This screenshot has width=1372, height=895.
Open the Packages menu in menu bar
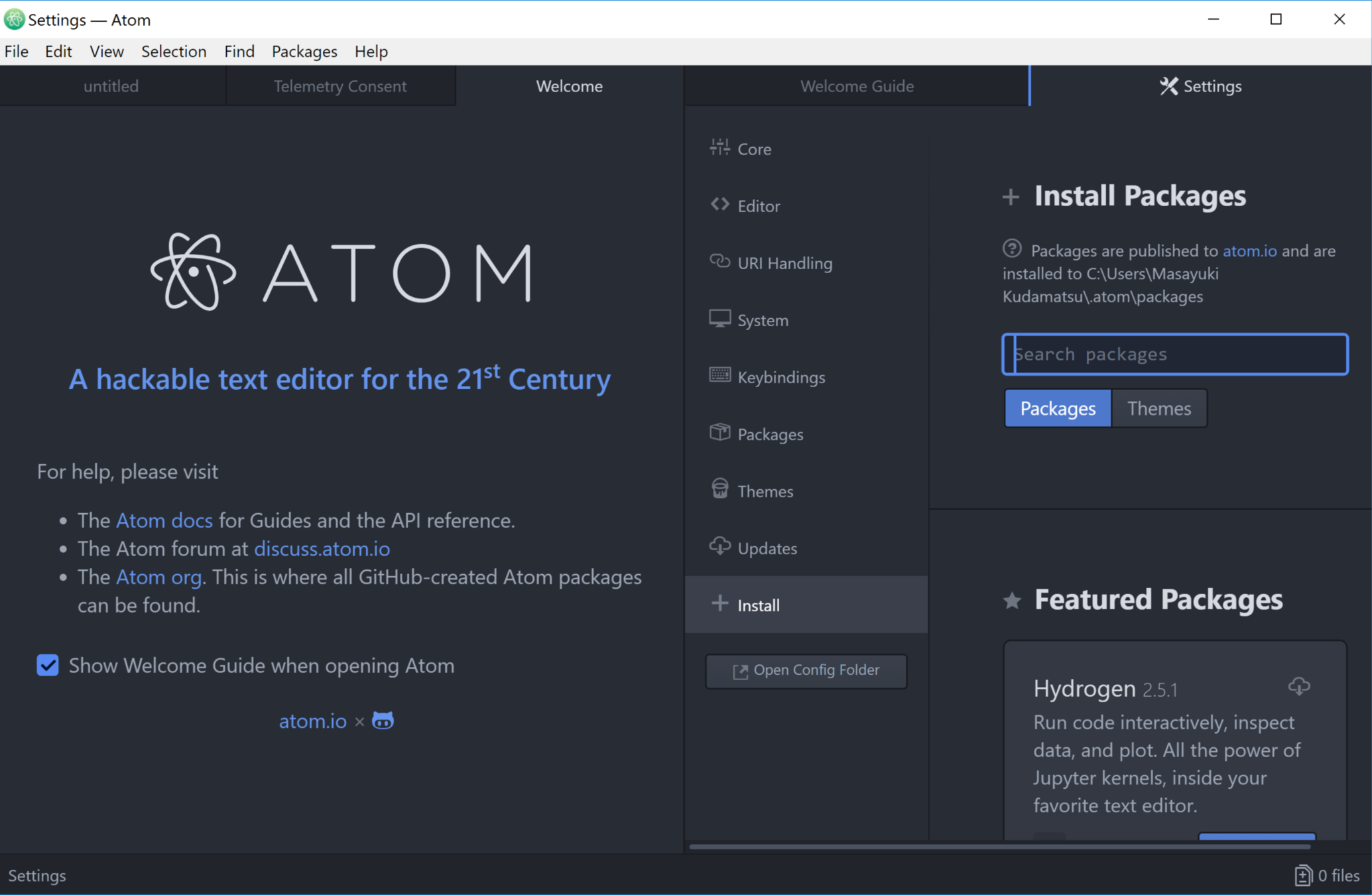click(x=304, y=51)
